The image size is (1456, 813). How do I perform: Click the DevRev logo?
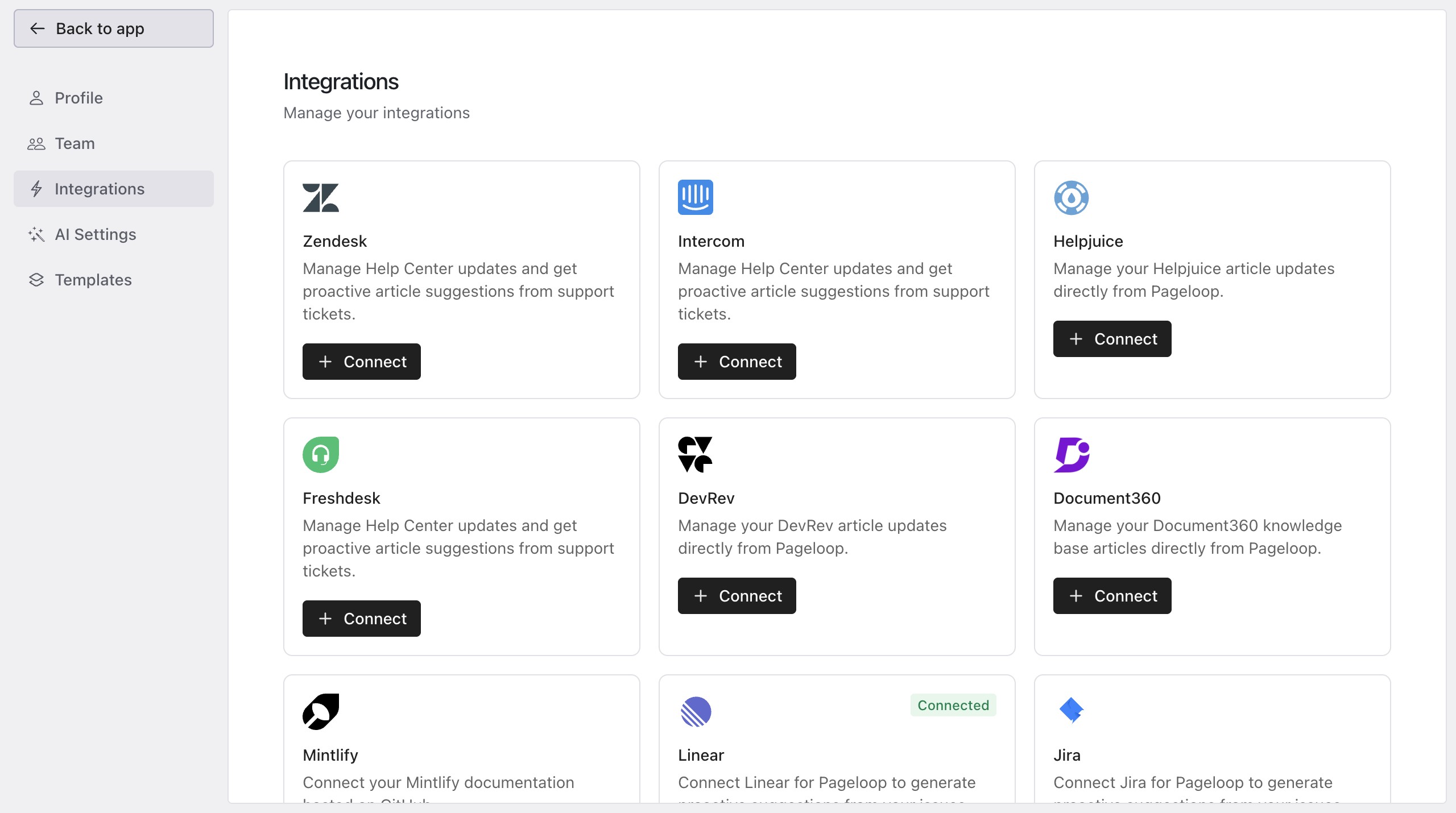696,455
